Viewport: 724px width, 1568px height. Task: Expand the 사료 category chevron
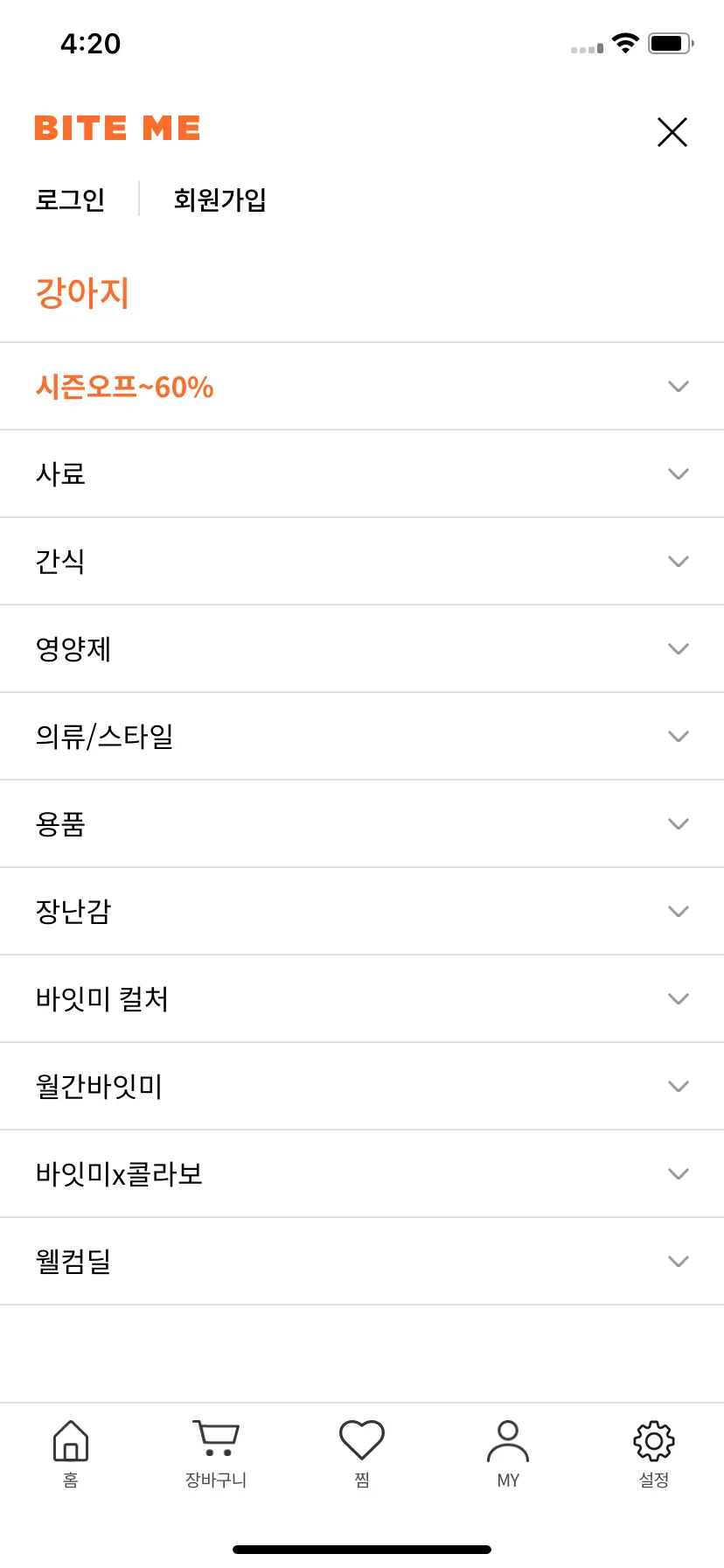coord(679,473)
